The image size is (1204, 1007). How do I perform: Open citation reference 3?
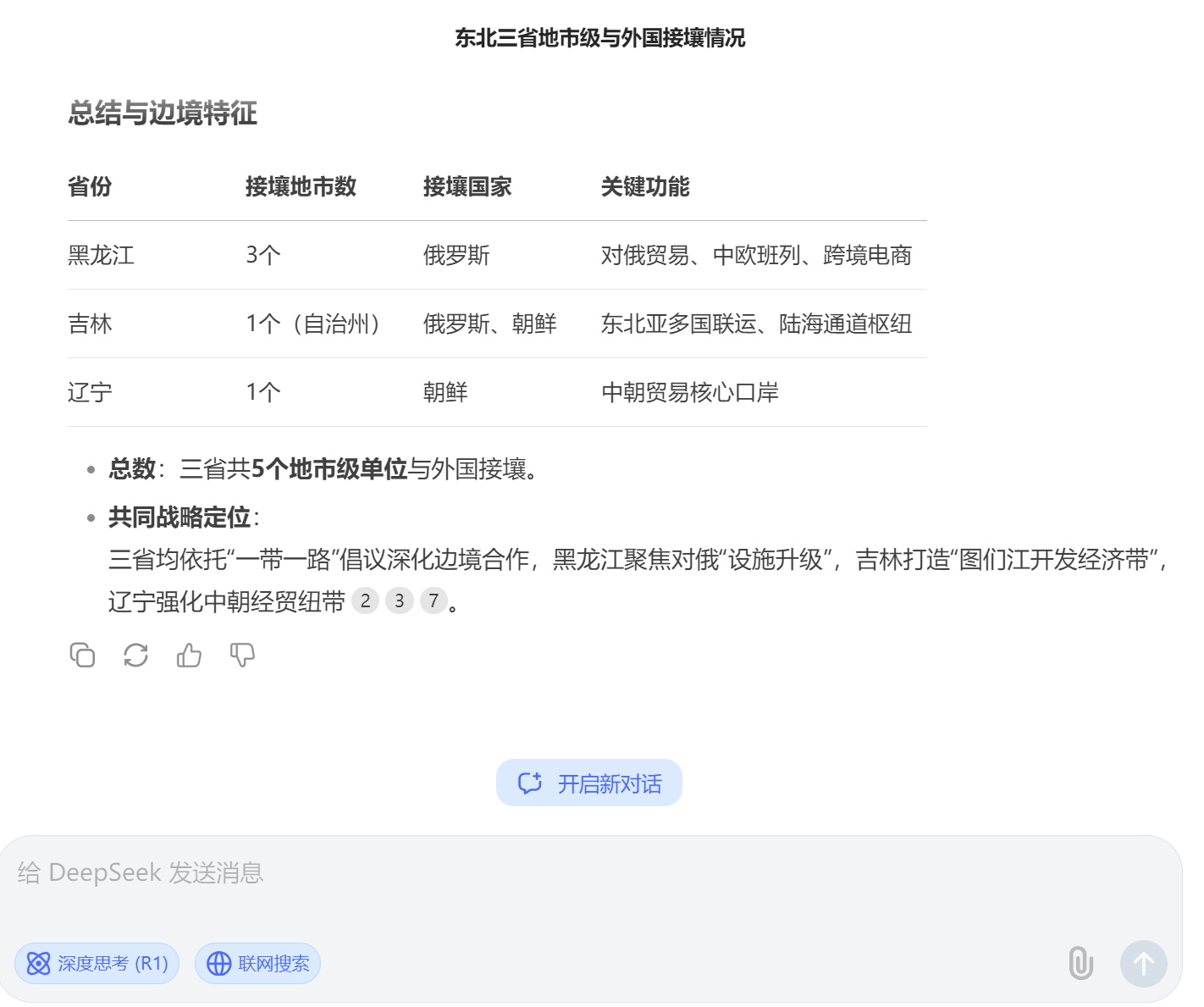(399, 600)
